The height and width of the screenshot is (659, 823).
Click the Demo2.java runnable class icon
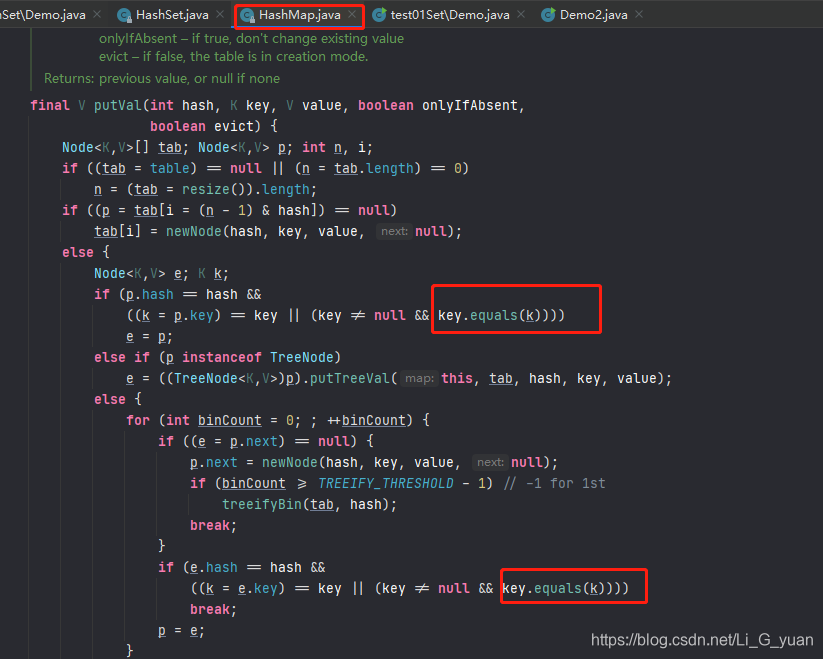click(548, 15)
